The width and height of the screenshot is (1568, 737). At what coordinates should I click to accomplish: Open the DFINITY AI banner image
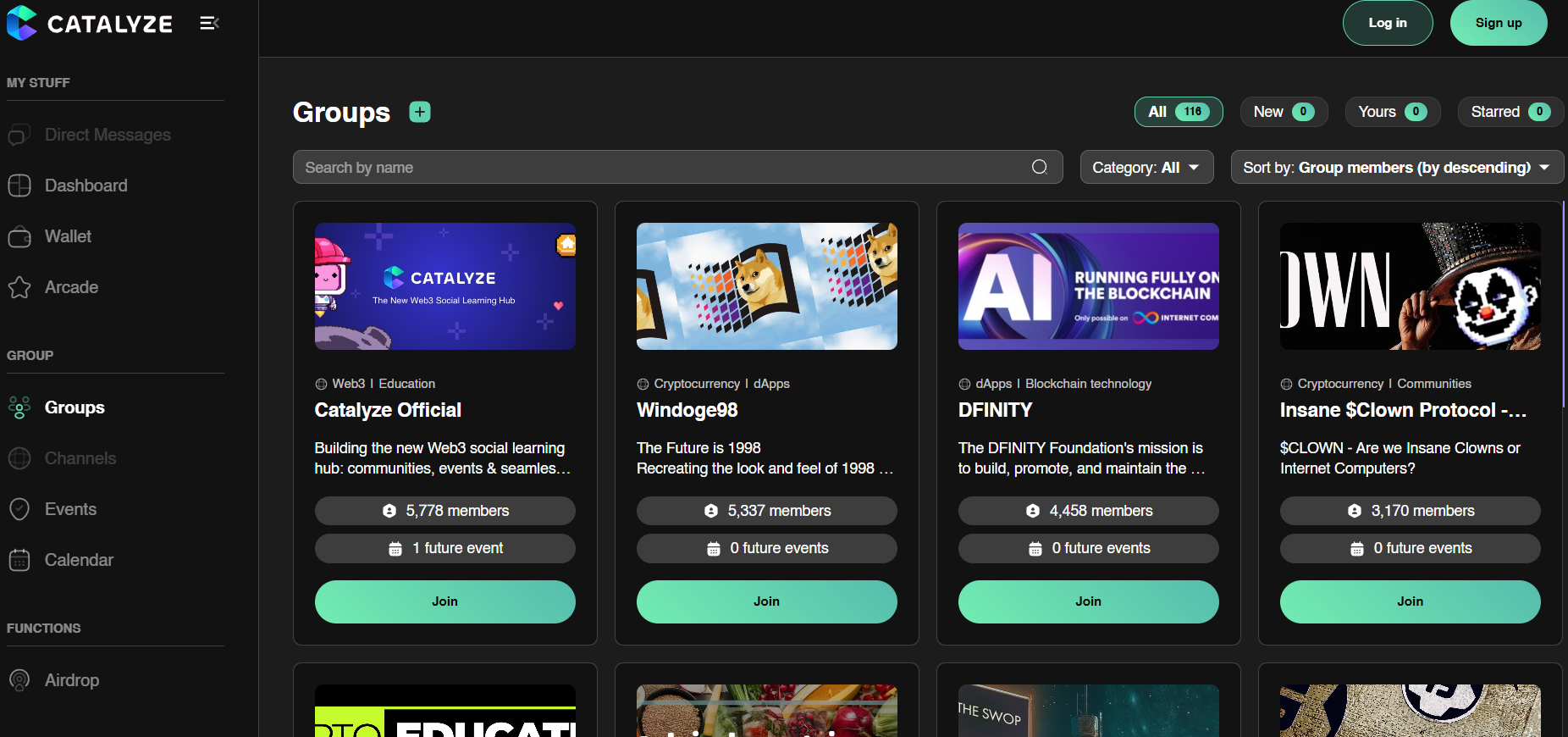[1089, 286]
